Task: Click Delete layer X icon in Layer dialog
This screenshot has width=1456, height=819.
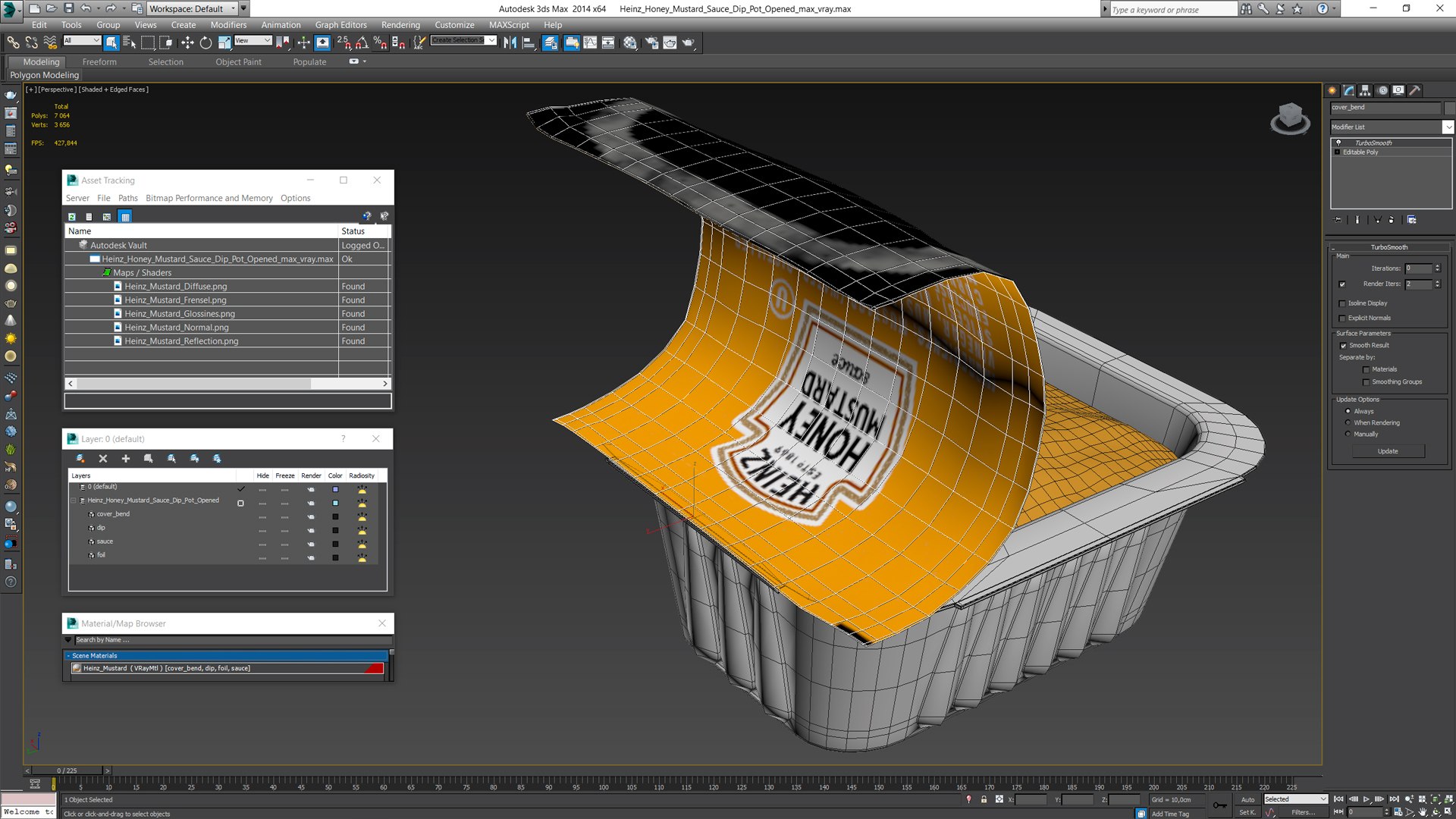Action: pyautogui.click(x=103, y=458)
